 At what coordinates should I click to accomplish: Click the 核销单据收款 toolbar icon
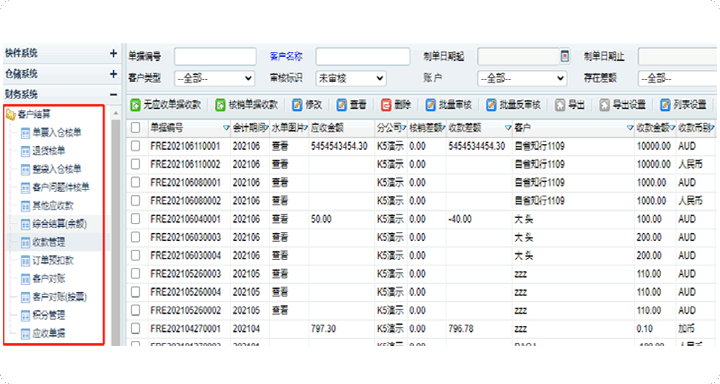click(x=220, y=105)
